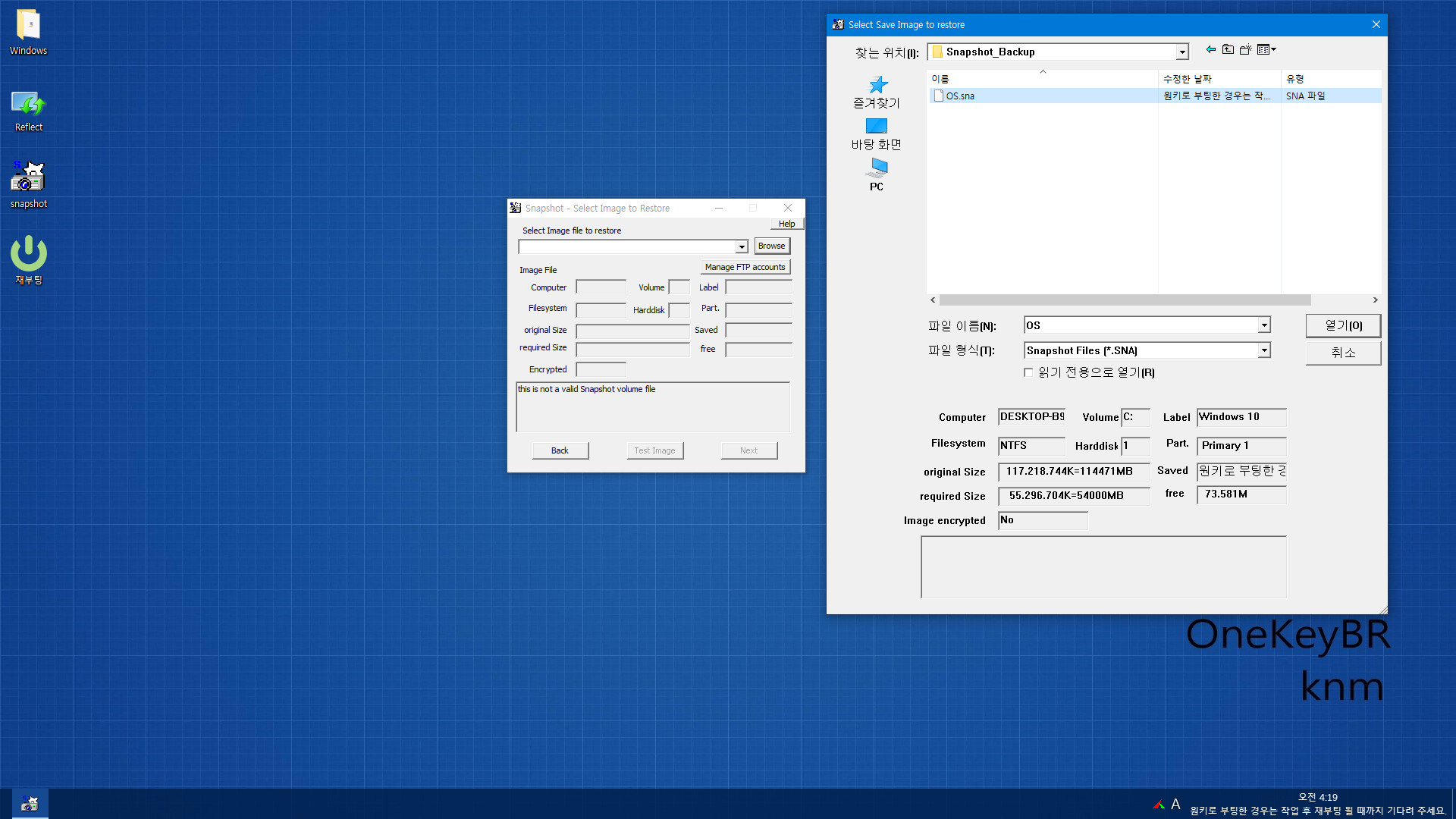This screenshot has width=1456, height=819.
Task: Click the required Size value field
Action: tap(1074, 496)
